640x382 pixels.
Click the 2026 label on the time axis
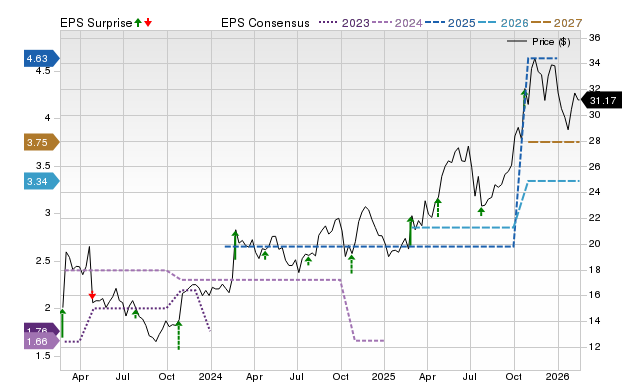[557, 376]
